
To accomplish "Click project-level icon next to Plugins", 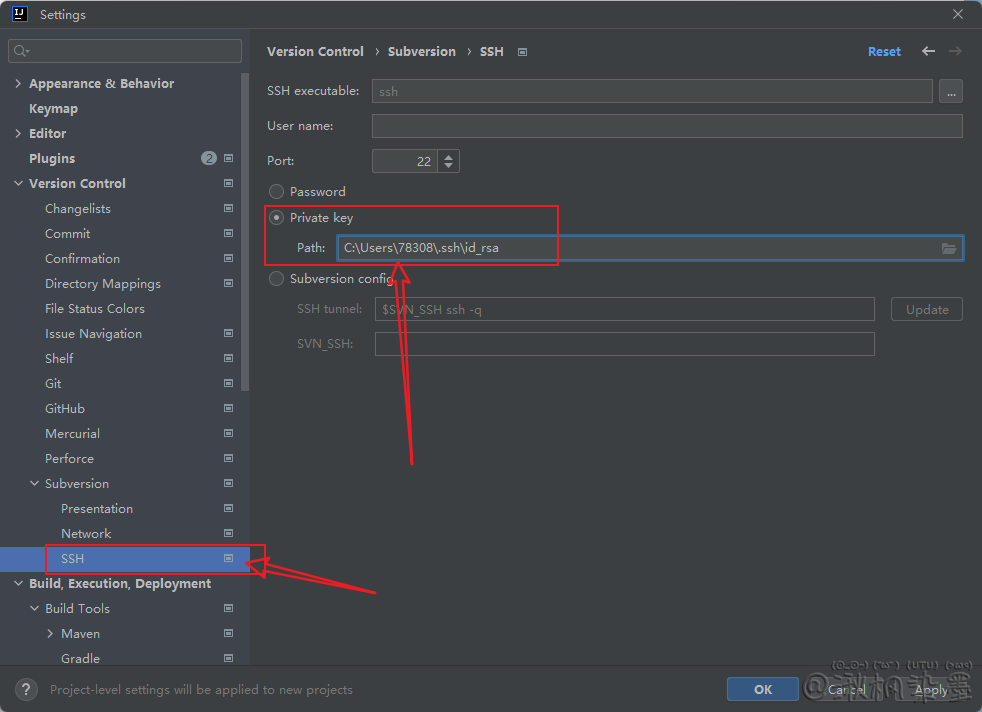I will point(229,158).
